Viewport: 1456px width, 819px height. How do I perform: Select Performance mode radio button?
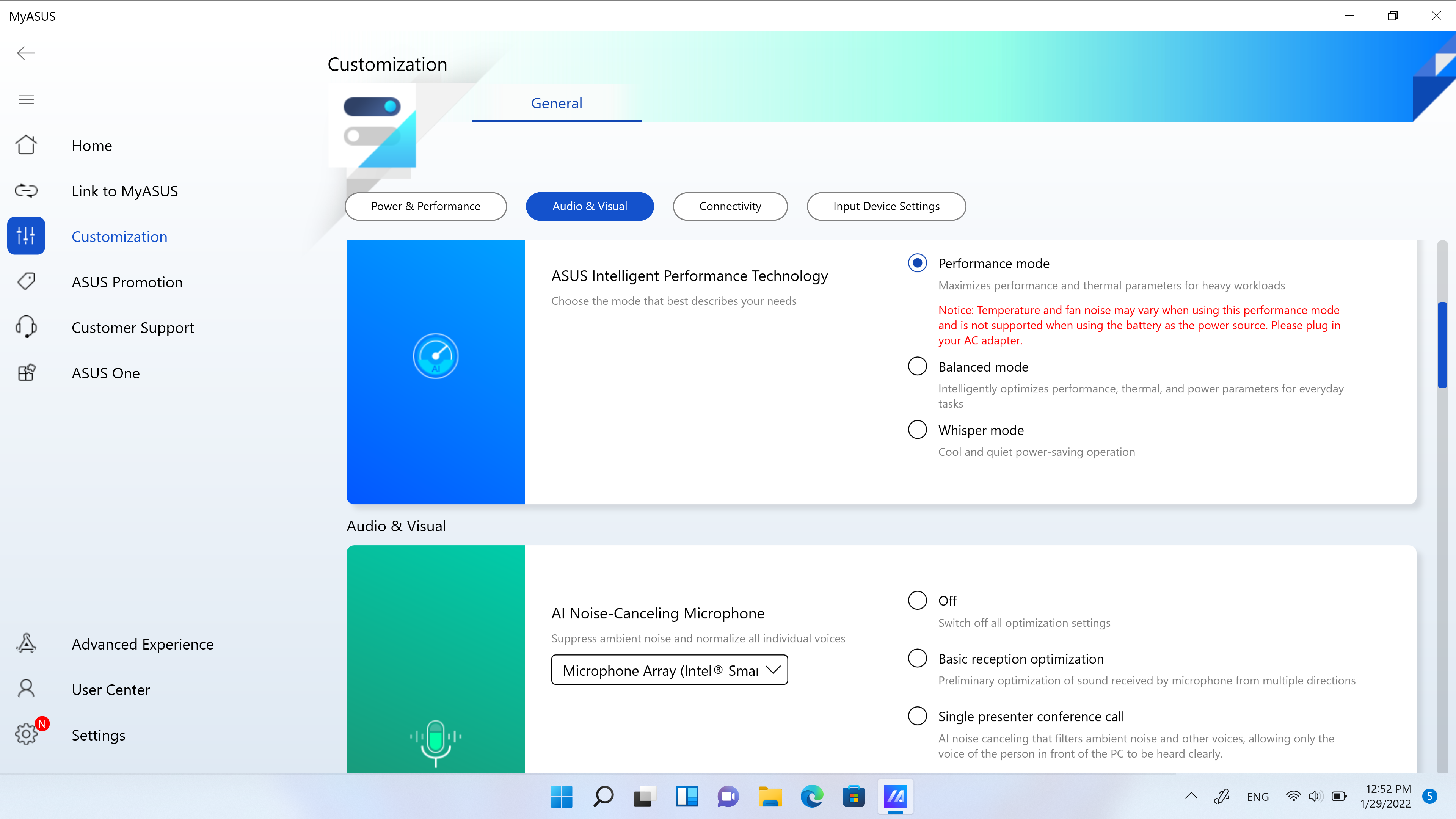917,263
